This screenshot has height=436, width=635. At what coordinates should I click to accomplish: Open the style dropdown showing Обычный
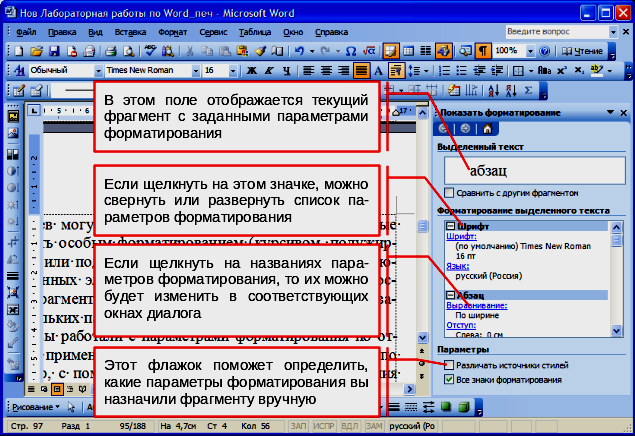[x=98, y=71]
